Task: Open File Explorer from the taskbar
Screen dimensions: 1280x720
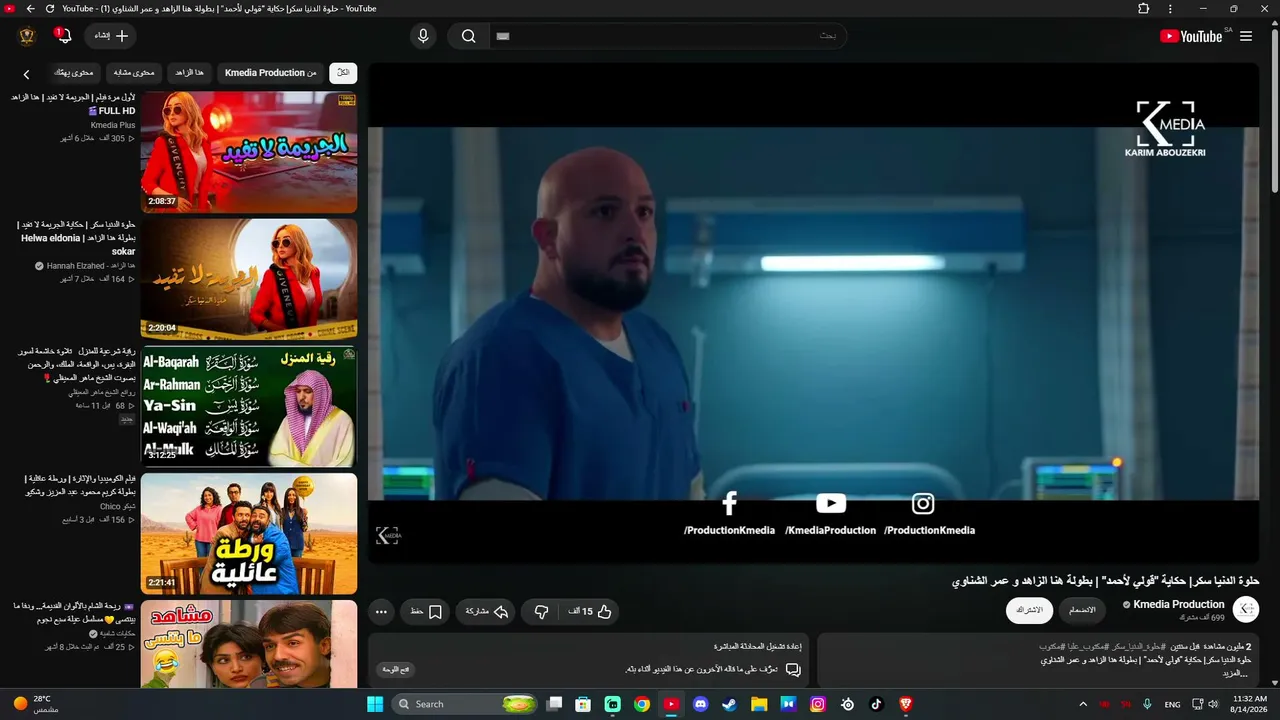Action: (759, 704)
